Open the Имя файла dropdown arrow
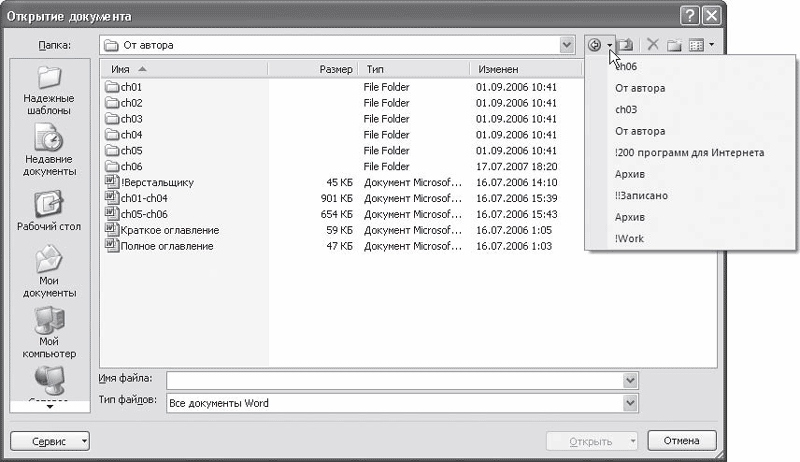Screen dimensions: 800x462 tap(630, 380)
